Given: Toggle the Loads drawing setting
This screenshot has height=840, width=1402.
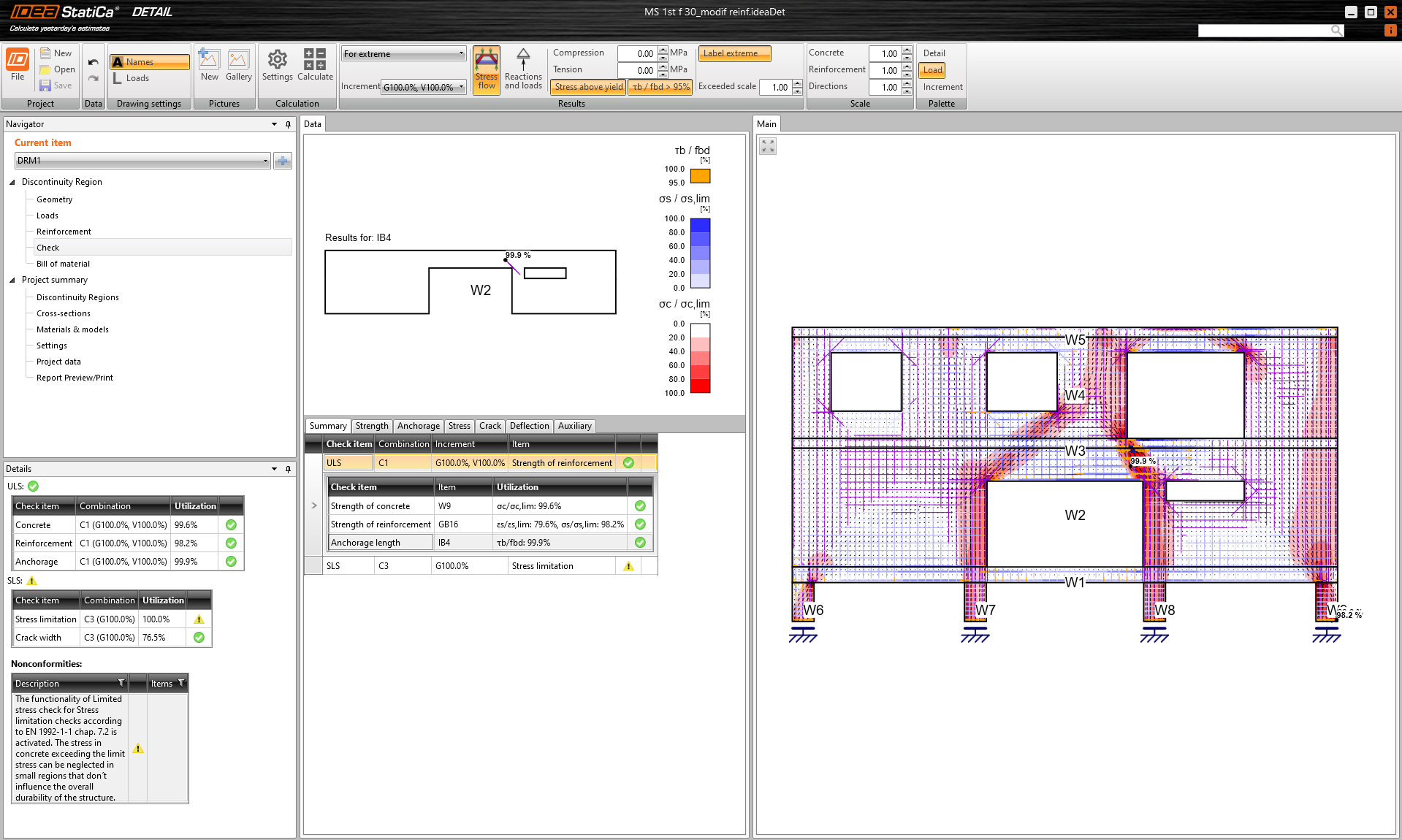Looking at the screenshot, I should [137, 78].
